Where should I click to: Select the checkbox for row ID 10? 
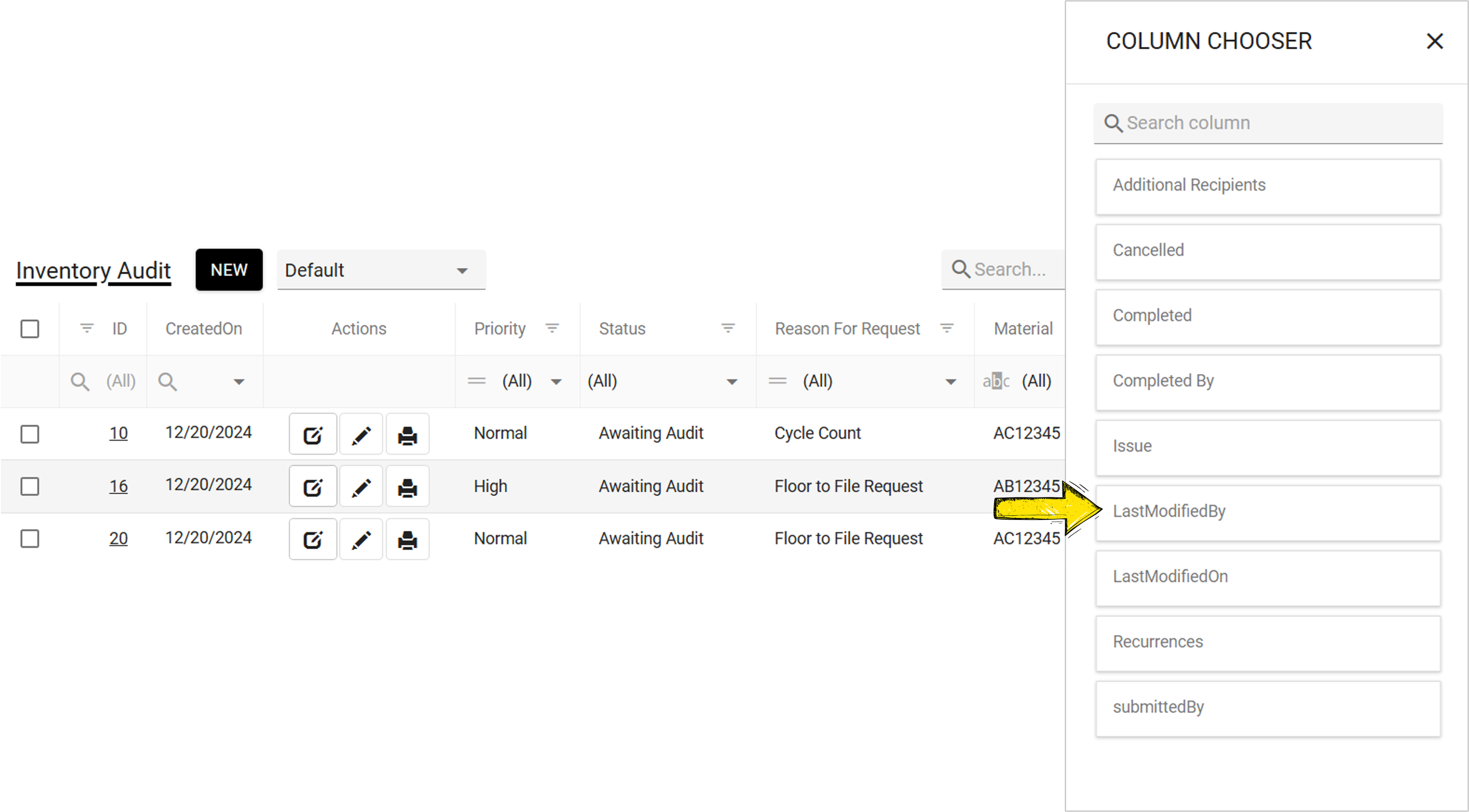(30, 434)
